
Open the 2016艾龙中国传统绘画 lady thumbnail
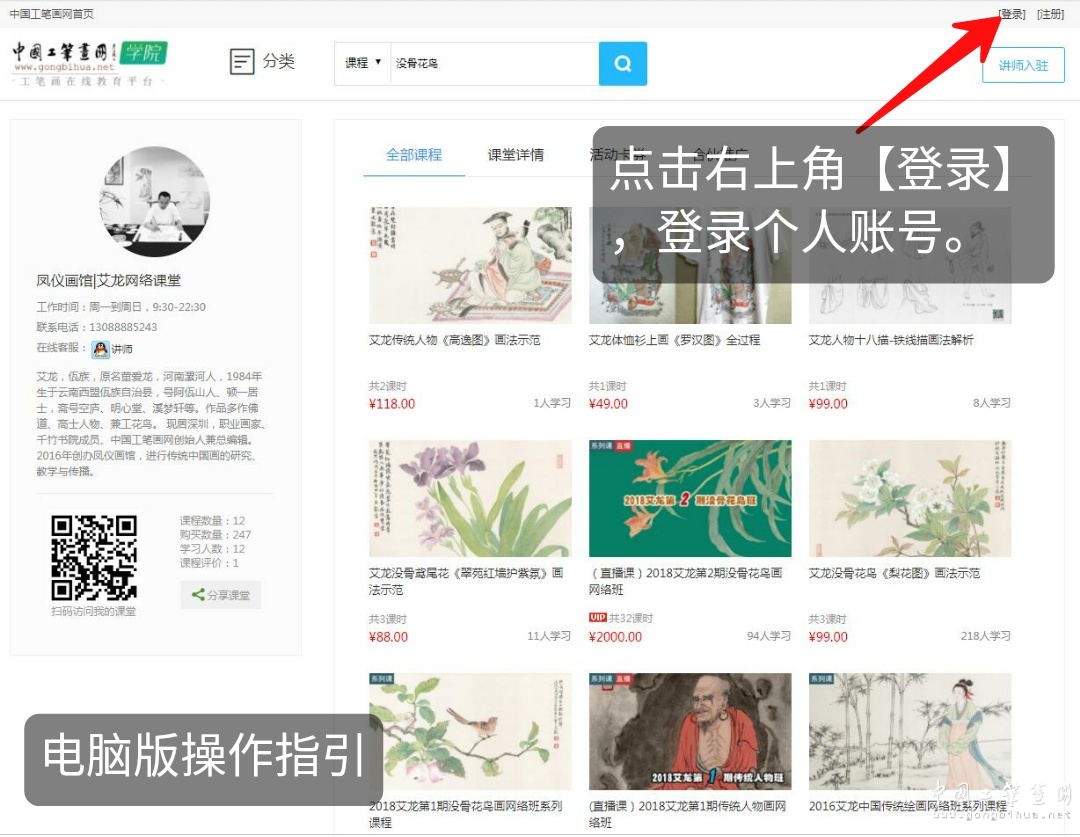[910, 732]
